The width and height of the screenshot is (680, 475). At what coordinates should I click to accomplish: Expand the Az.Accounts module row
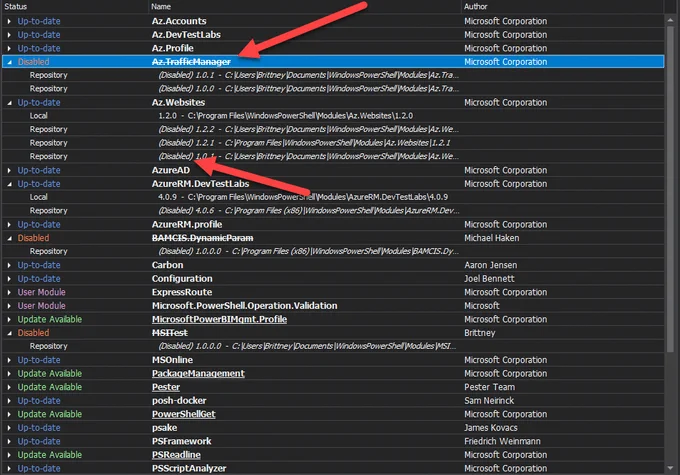[x=9, y=21]
